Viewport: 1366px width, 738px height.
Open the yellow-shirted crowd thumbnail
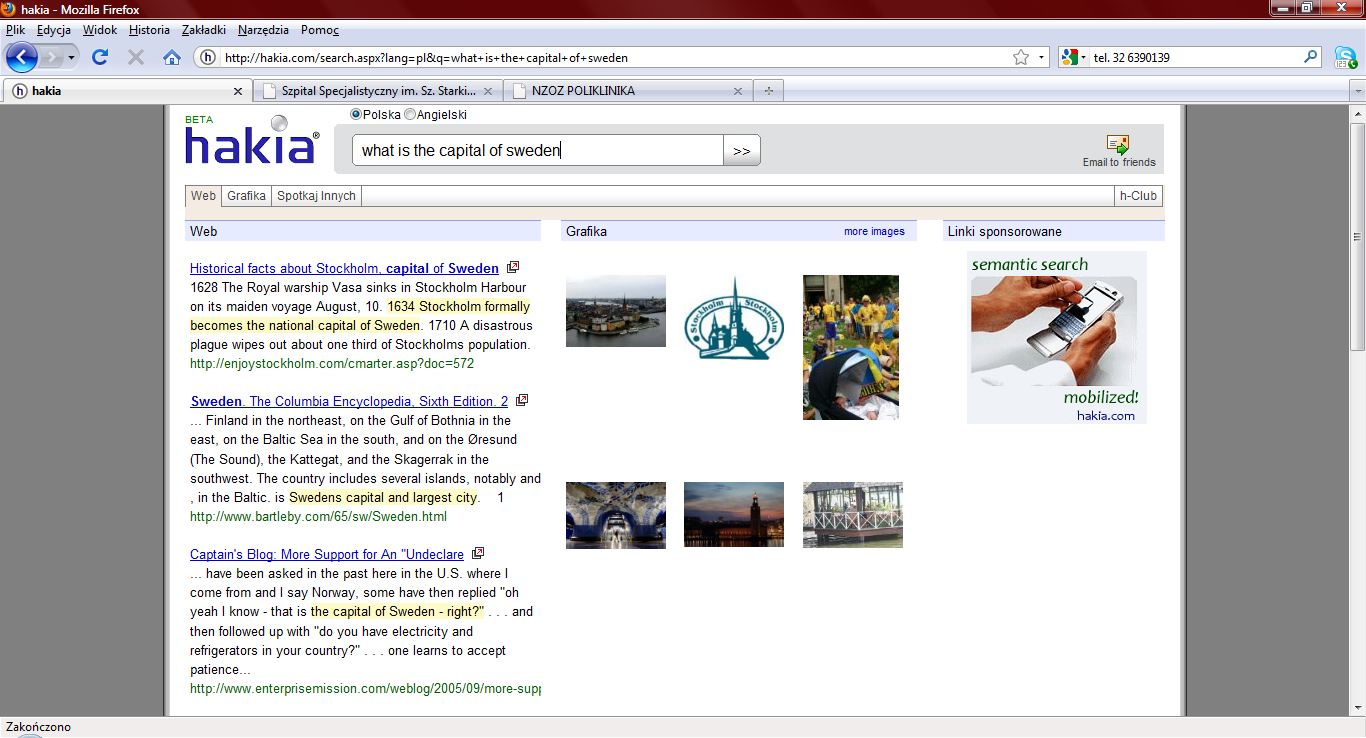(x=851, y=347)
